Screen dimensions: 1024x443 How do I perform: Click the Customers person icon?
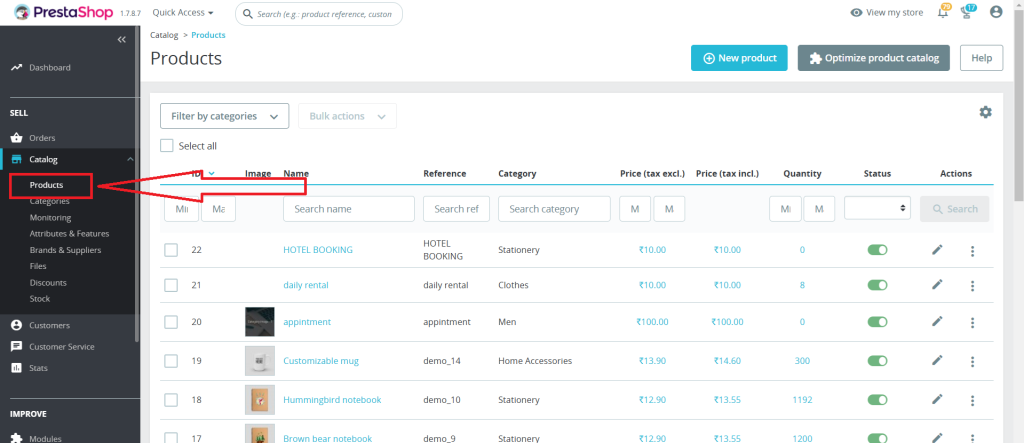[16, 325]
